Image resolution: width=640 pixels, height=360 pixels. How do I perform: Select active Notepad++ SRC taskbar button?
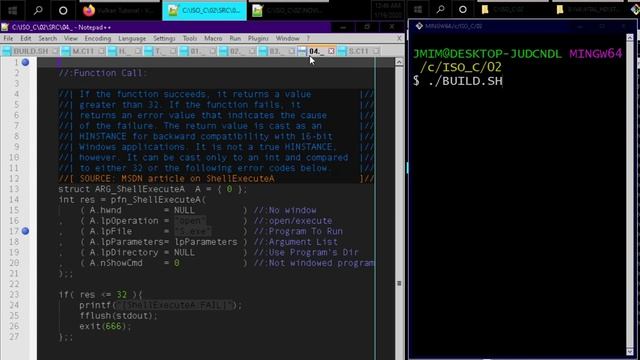[x=204, y=11]
